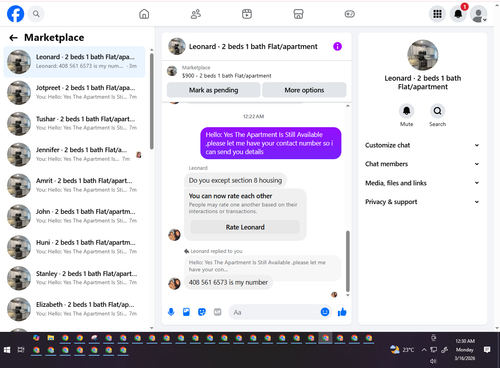Attach a file using the image icon
500x368 pixels.
coord(186,312)
